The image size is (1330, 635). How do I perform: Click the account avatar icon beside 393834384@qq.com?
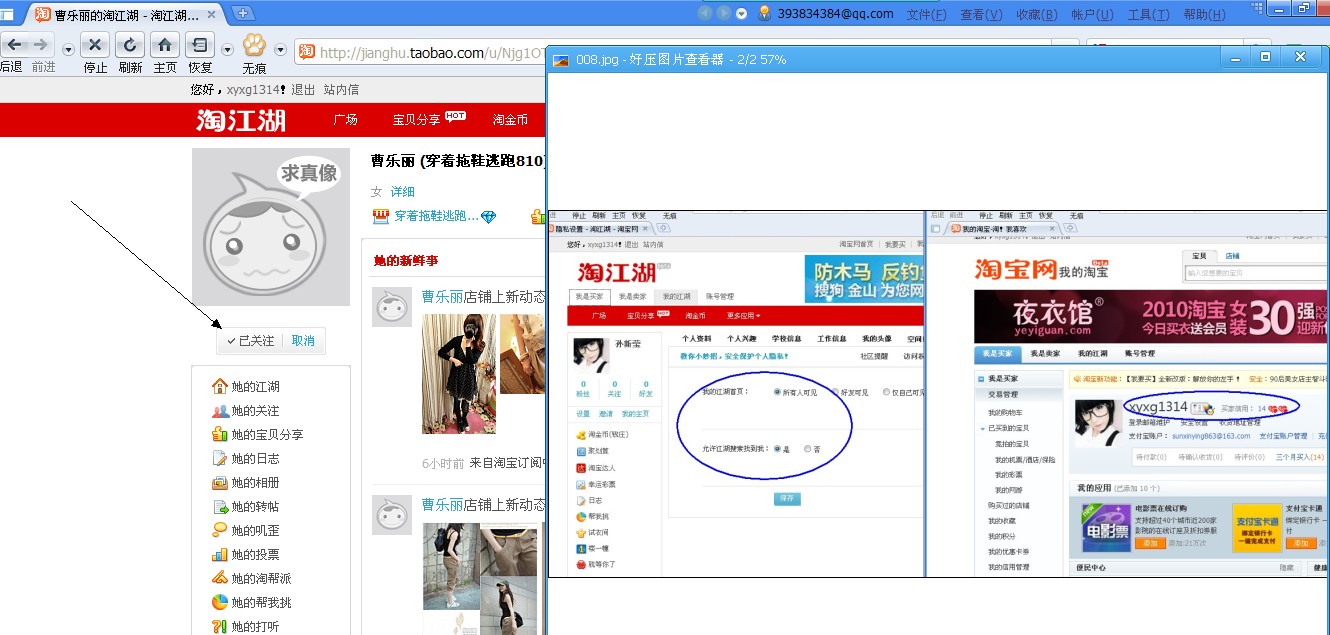pyautogui.click(x=765, y=13)
